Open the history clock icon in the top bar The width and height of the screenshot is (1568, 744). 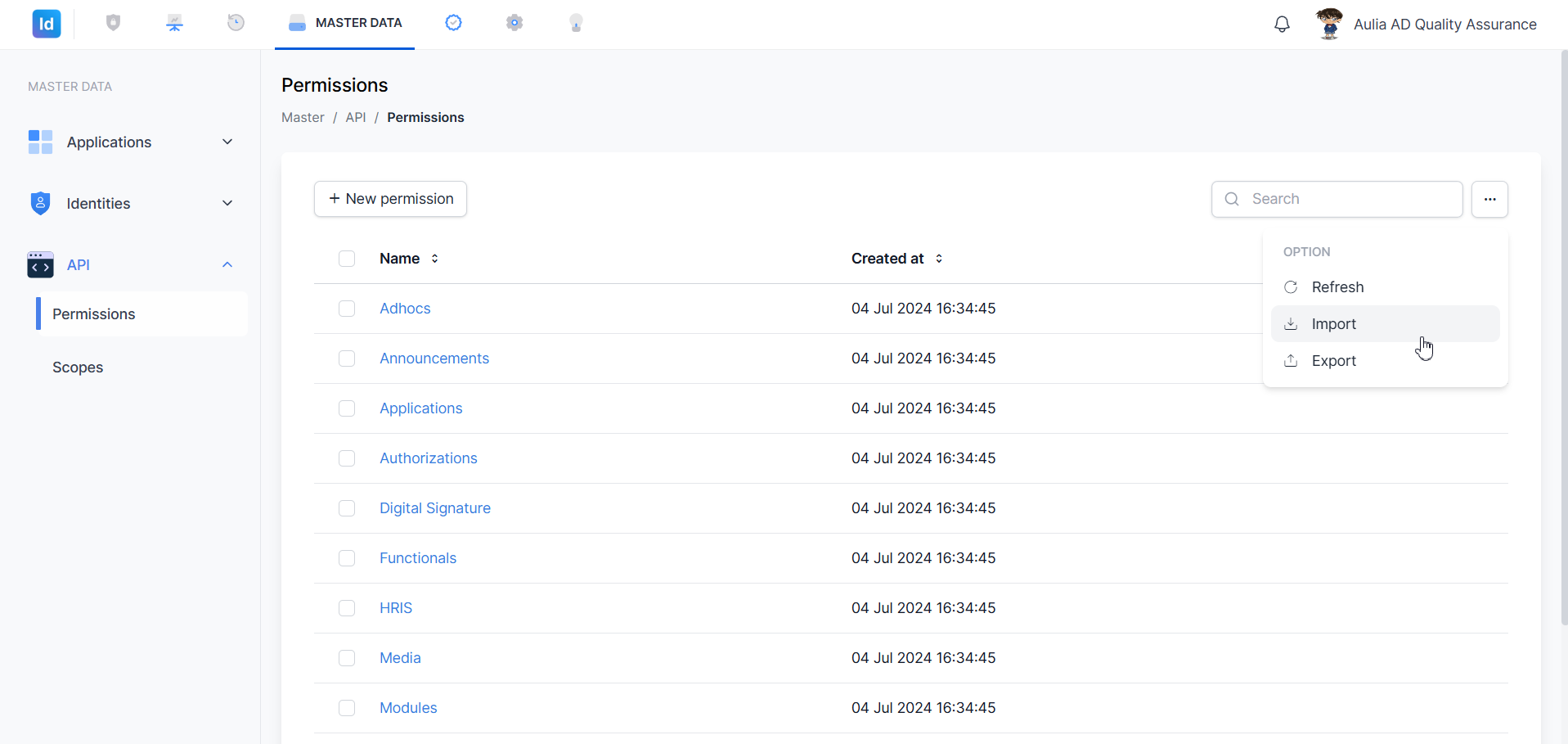(x=236, y=23)
